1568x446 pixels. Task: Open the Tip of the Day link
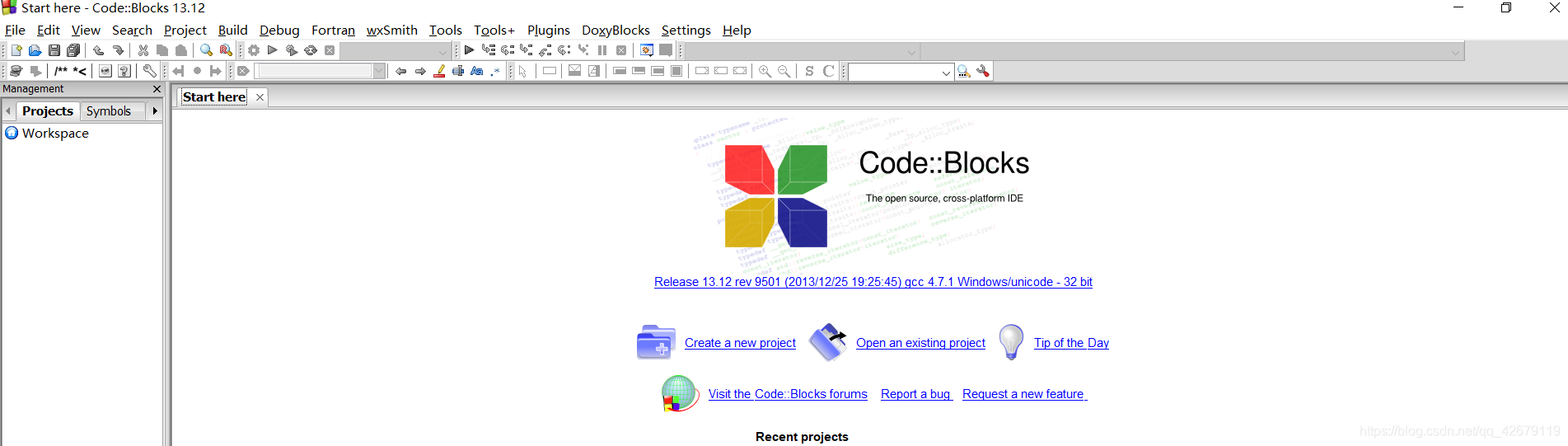1071,343
